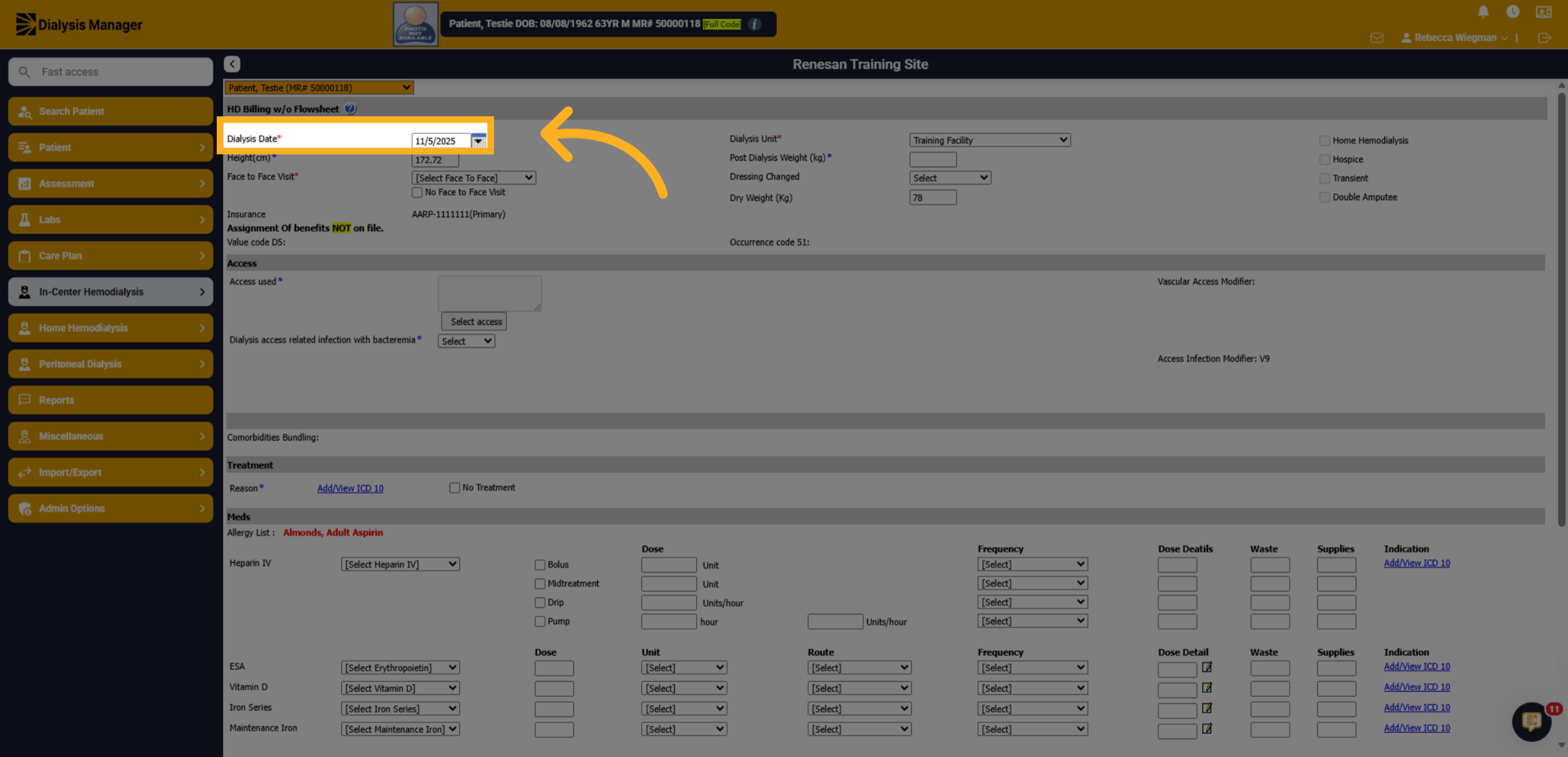Open the Select Erythropoietin dropdown
1568x757 pixels.
[x=400, y=668]
